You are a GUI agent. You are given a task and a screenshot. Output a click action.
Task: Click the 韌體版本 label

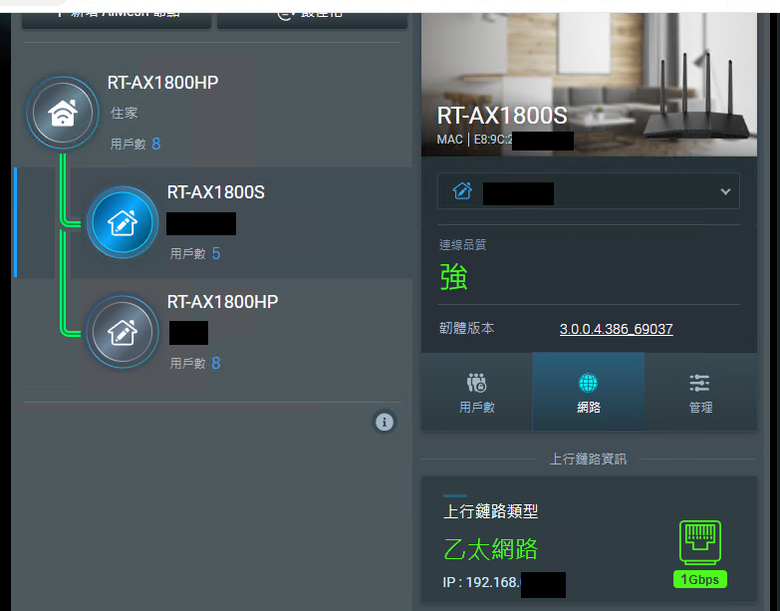(x=467, y=328)
